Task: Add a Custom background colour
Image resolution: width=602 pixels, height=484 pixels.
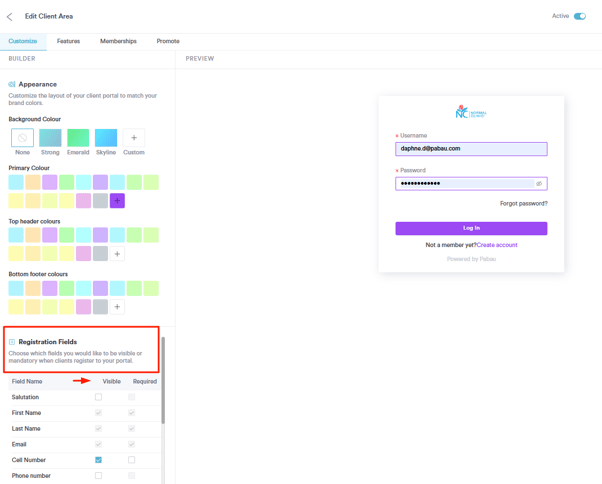Action: [x=134, y=138]
